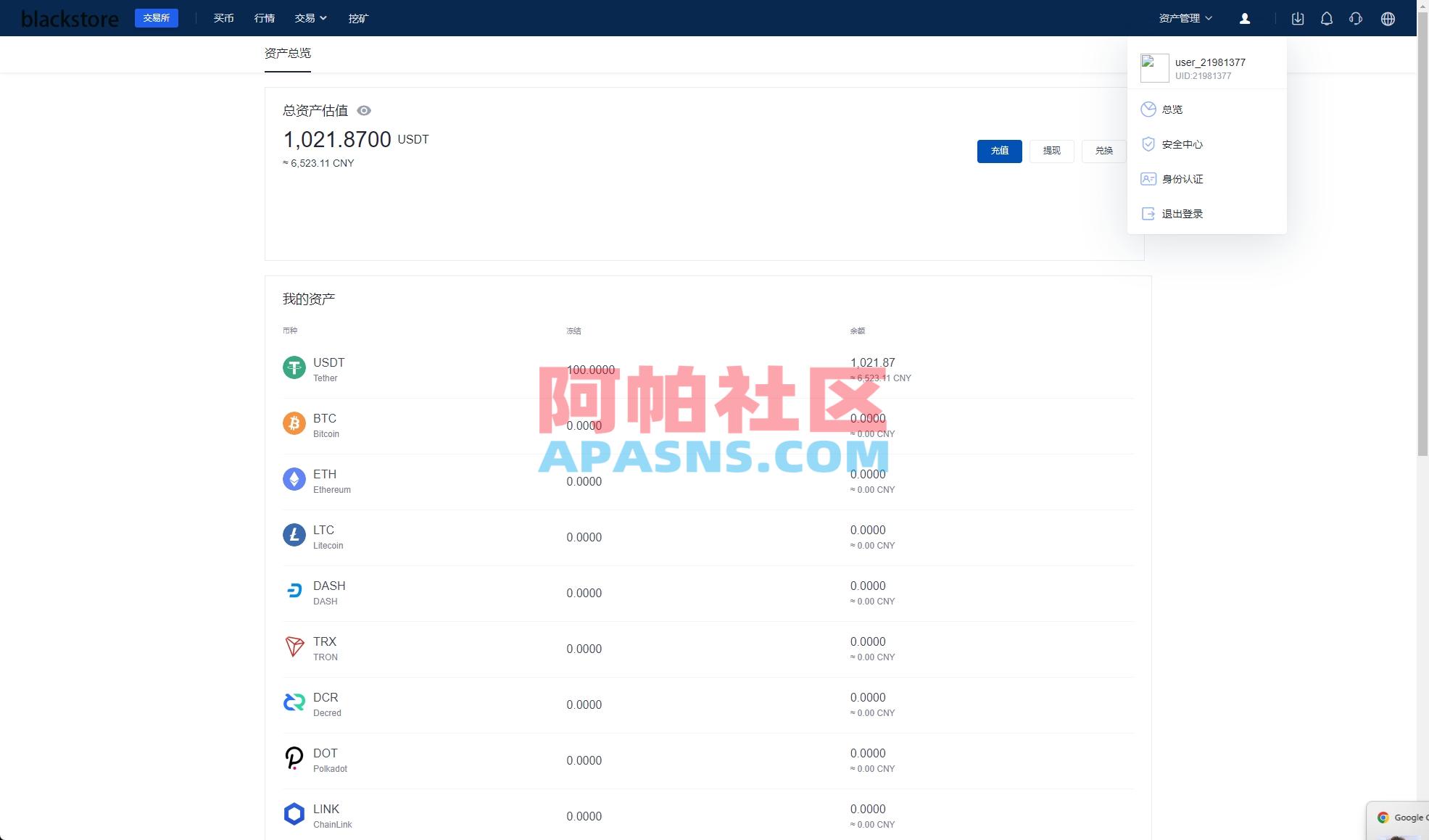Switch to the 行情 tab

click(x=264, y=17)
